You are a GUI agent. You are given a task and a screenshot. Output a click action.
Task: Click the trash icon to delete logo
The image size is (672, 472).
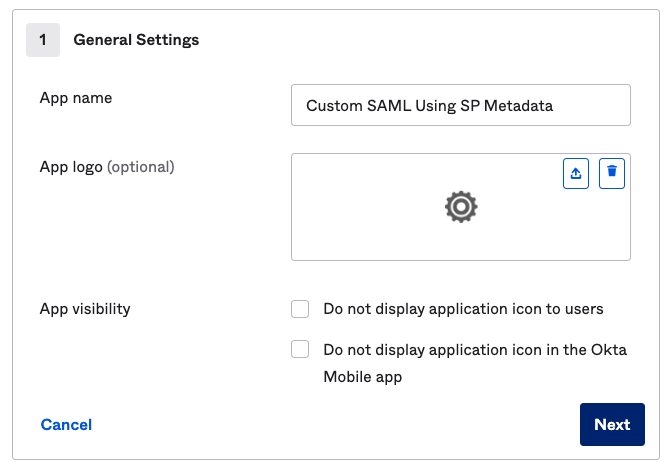pos(612,173)
